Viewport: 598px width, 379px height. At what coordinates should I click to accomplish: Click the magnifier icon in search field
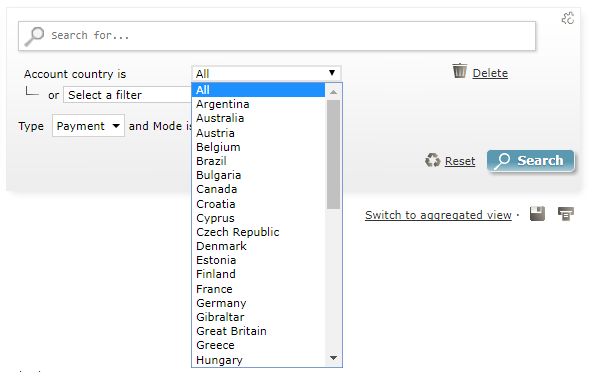point(34,36)
